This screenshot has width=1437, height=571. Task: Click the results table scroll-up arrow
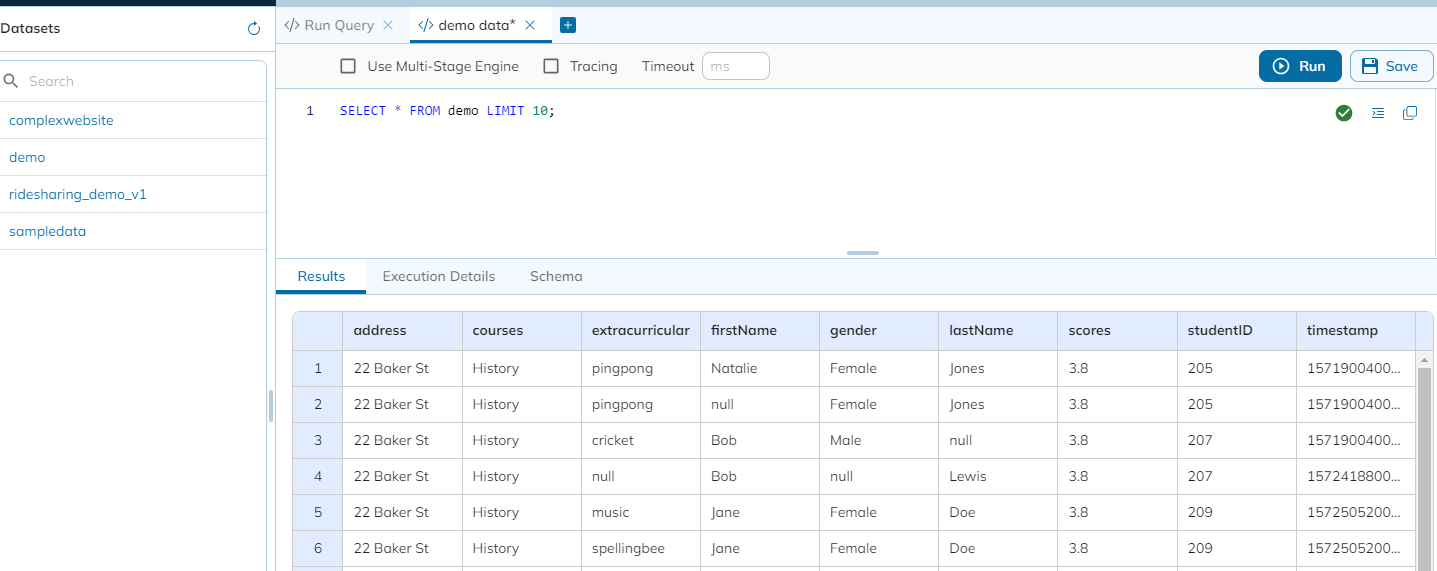pos(1424,359)
